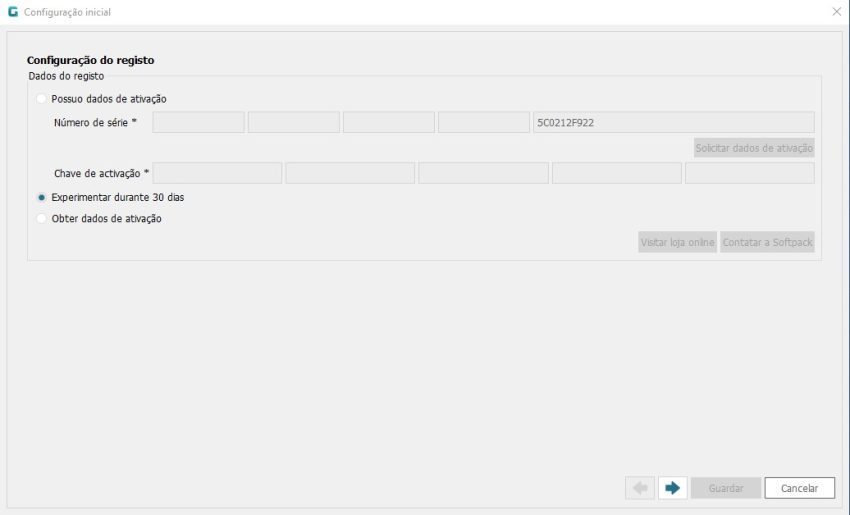Image resolution: width=850 pixels, height=515 pixels.
Task: Click the third Número de série field
Action: click(388, 123)
